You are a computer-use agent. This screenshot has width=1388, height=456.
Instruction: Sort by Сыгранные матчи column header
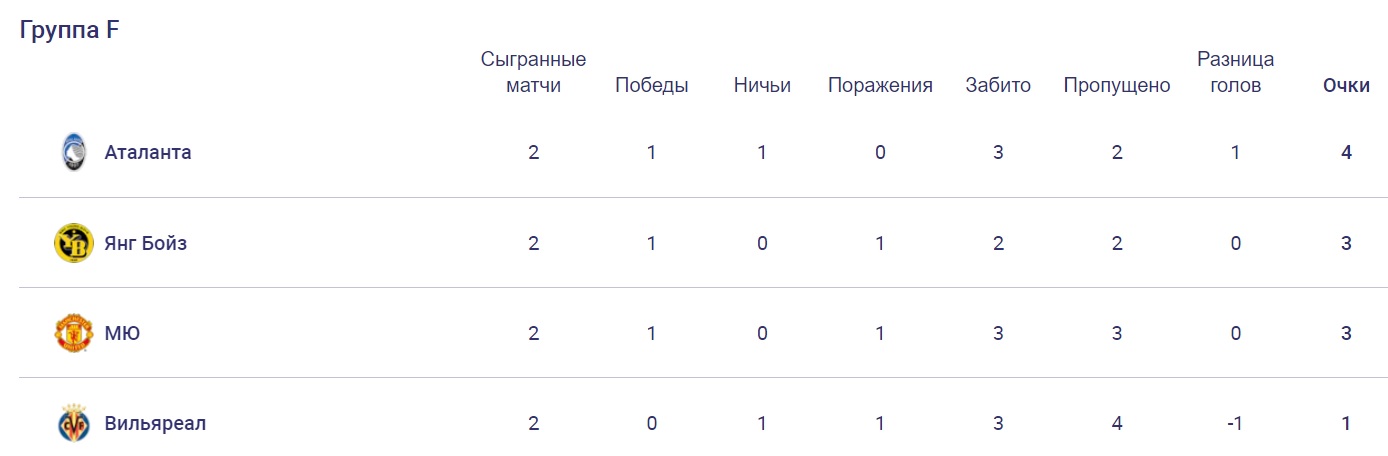pos(533,72)
